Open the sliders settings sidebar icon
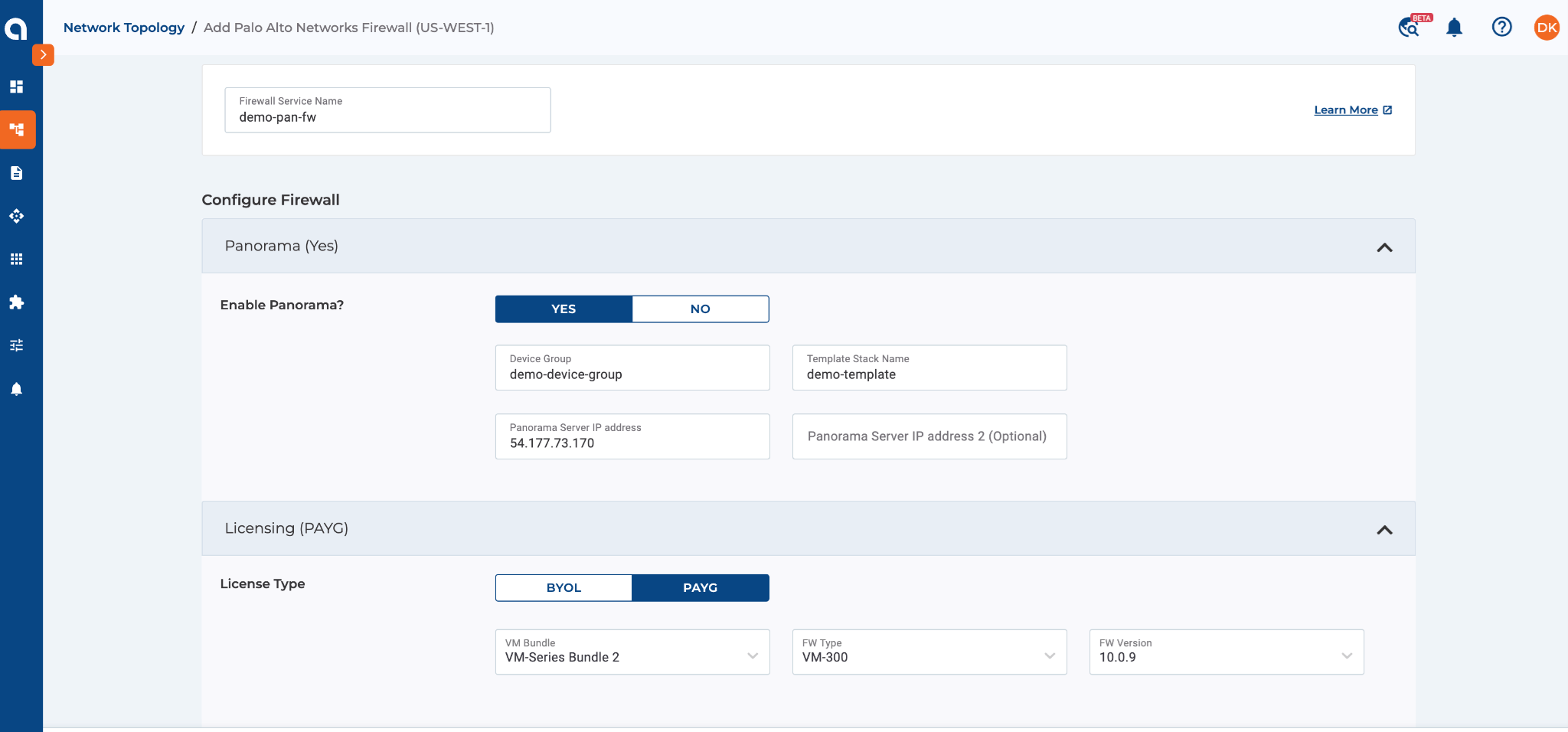1568x732 pixels. 16,345
